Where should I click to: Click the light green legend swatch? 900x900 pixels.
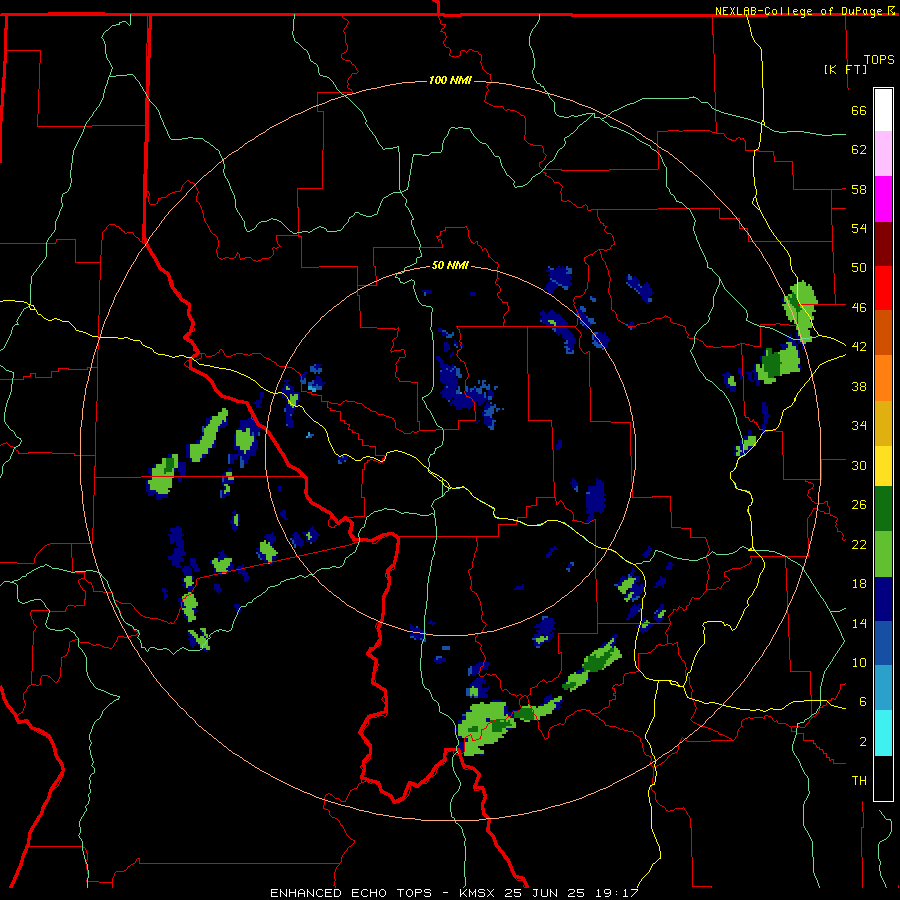883,554
